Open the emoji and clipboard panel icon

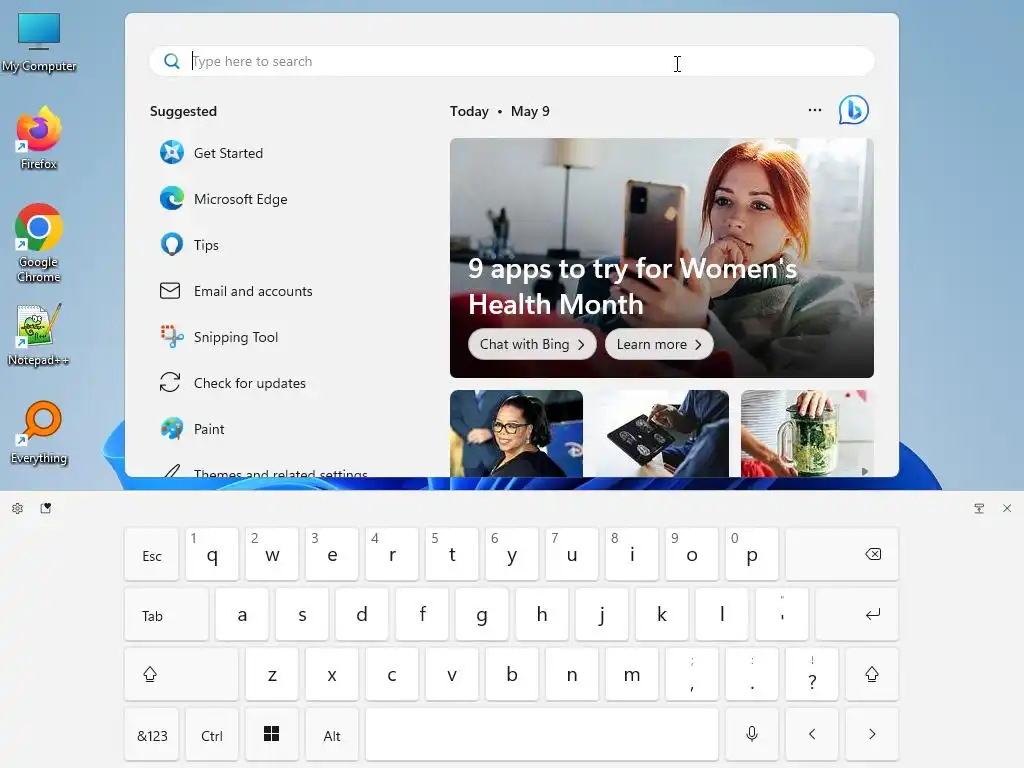[x=46, y=508]
